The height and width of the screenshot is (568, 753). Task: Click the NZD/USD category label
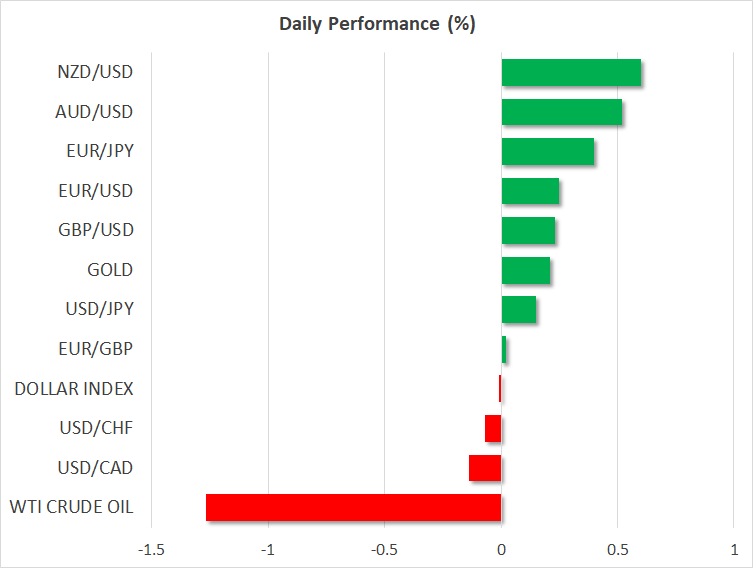(x=95, y=72)
